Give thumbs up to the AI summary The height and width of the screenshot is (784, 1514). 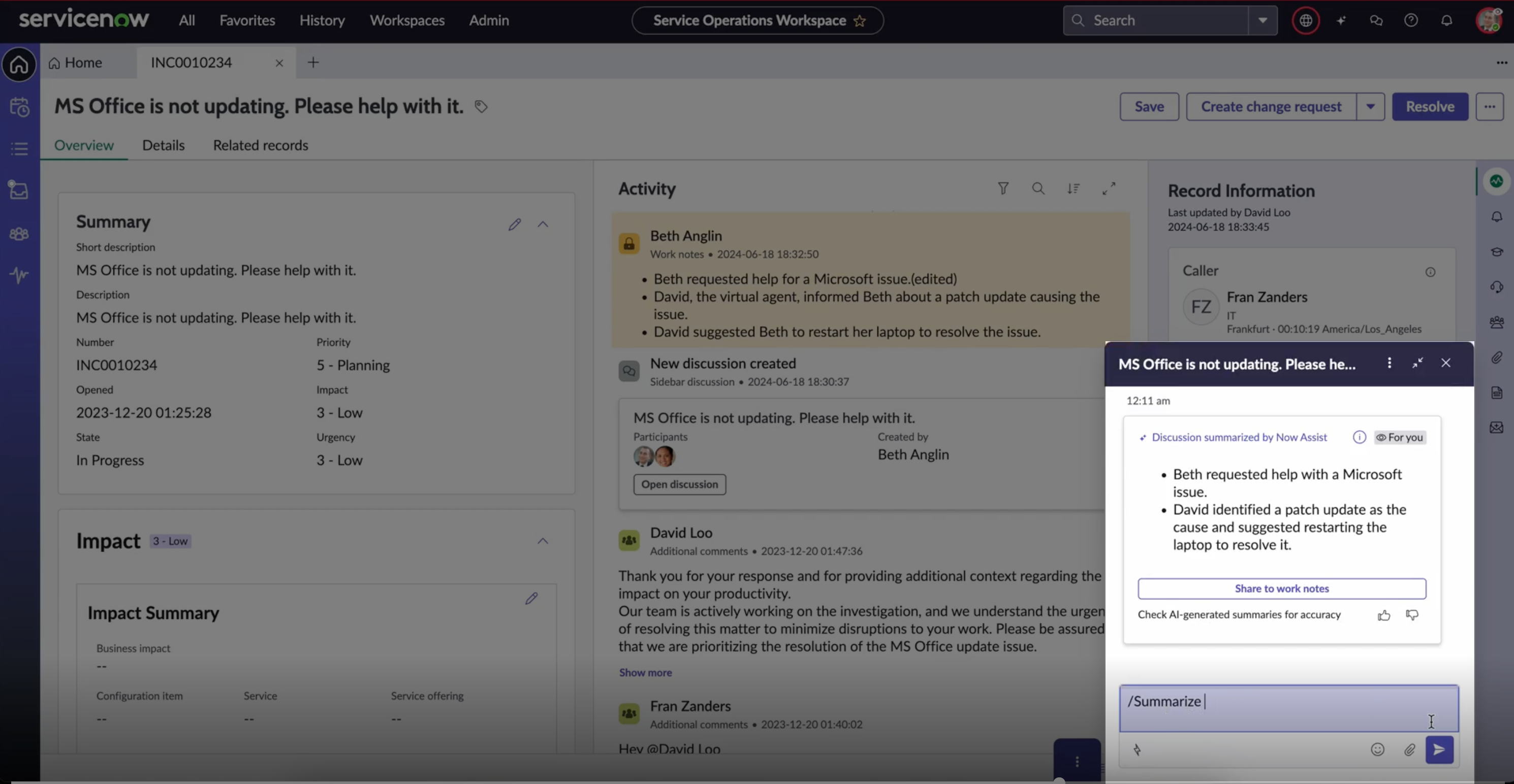[x=1384, y=615]
